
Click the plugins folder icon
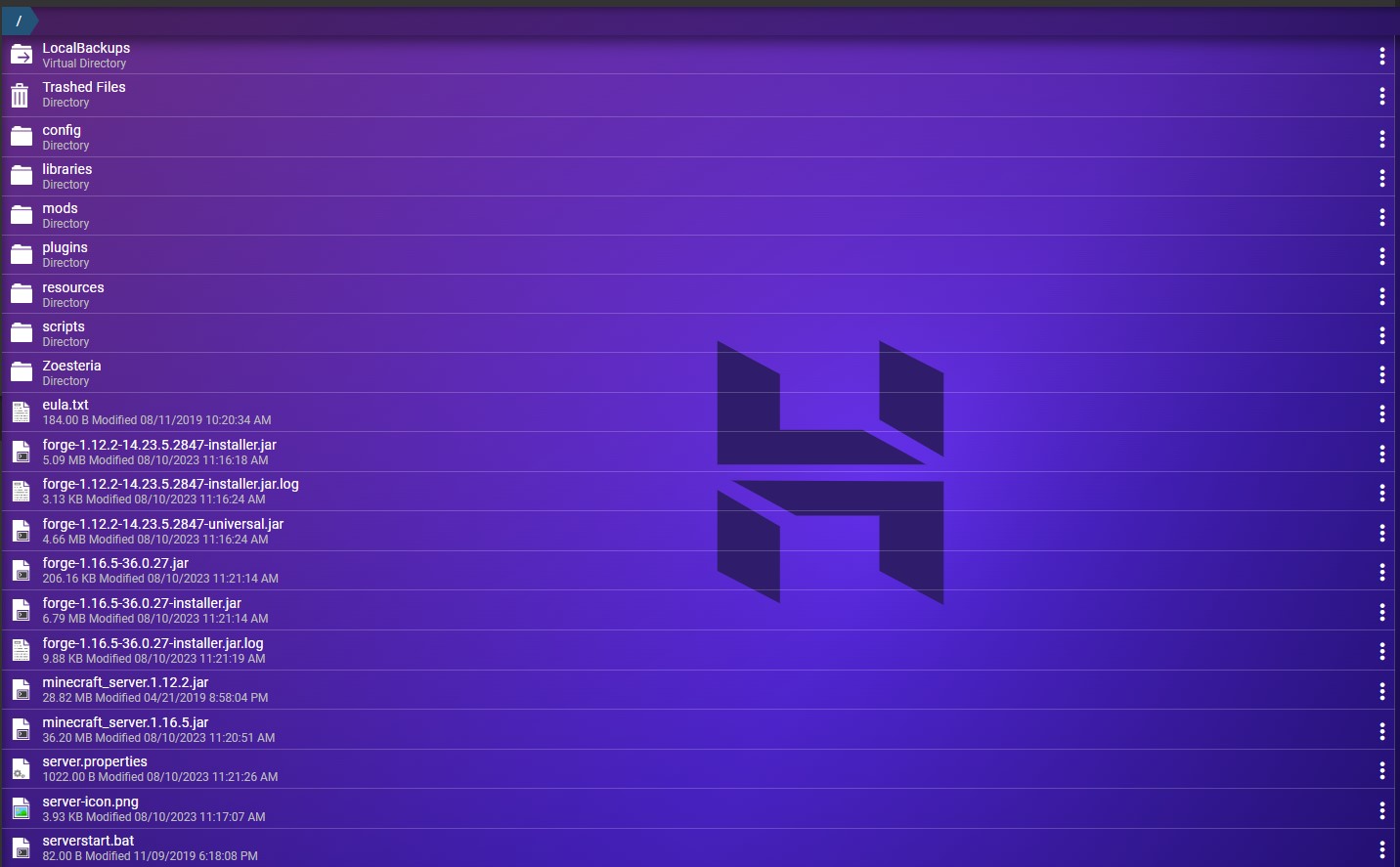[22, 255]
